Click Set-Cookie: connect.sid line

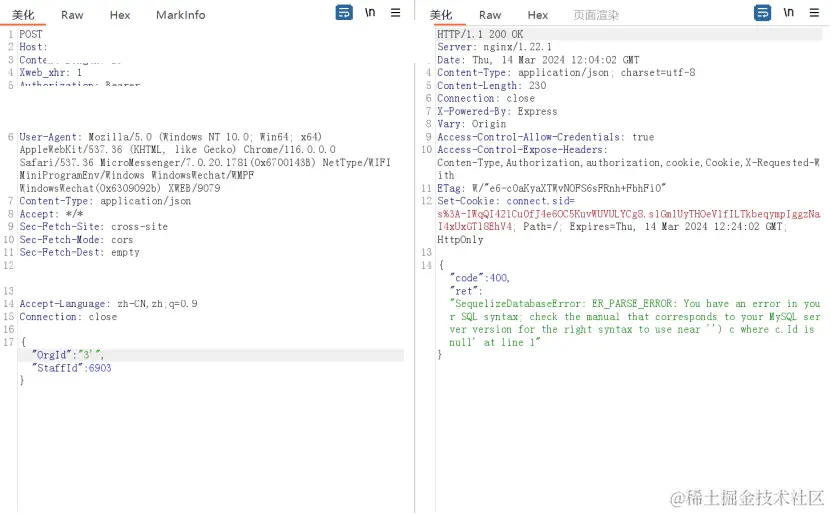click(506, 201)
